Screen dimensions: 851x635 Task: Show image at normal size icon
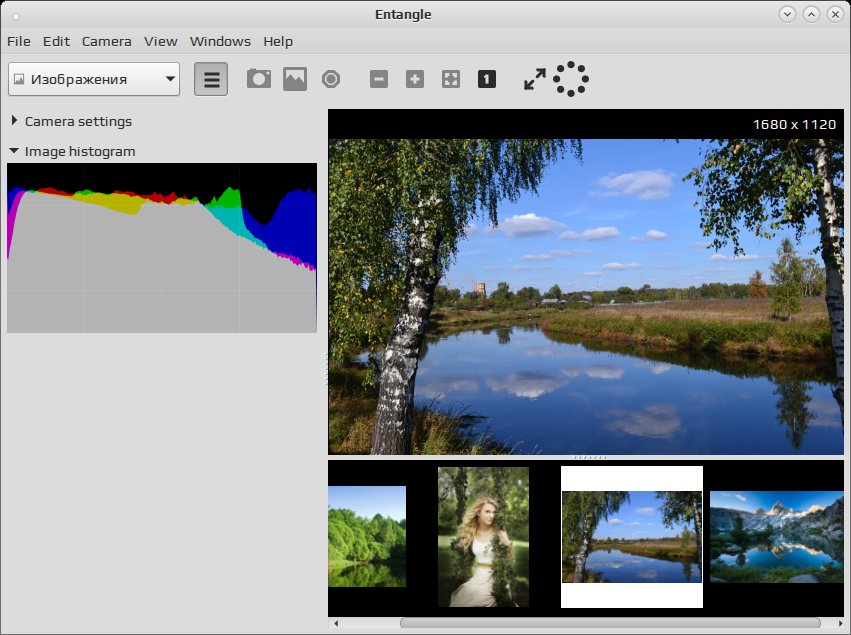[x=487, y=79]
